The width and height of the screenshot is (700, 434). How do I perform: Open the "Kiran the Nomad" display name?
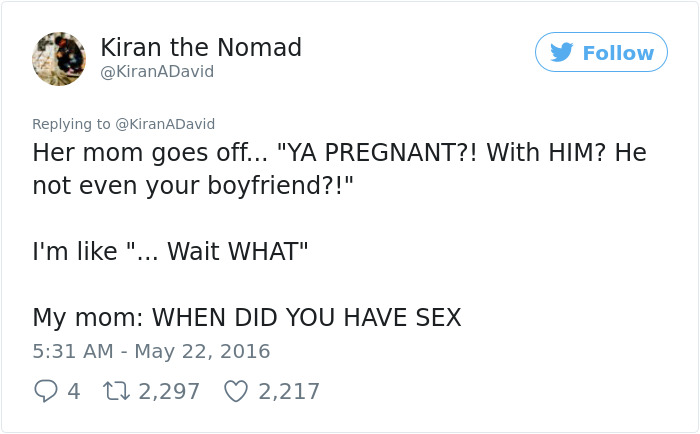pyautogui.click(x=201, y=47)
